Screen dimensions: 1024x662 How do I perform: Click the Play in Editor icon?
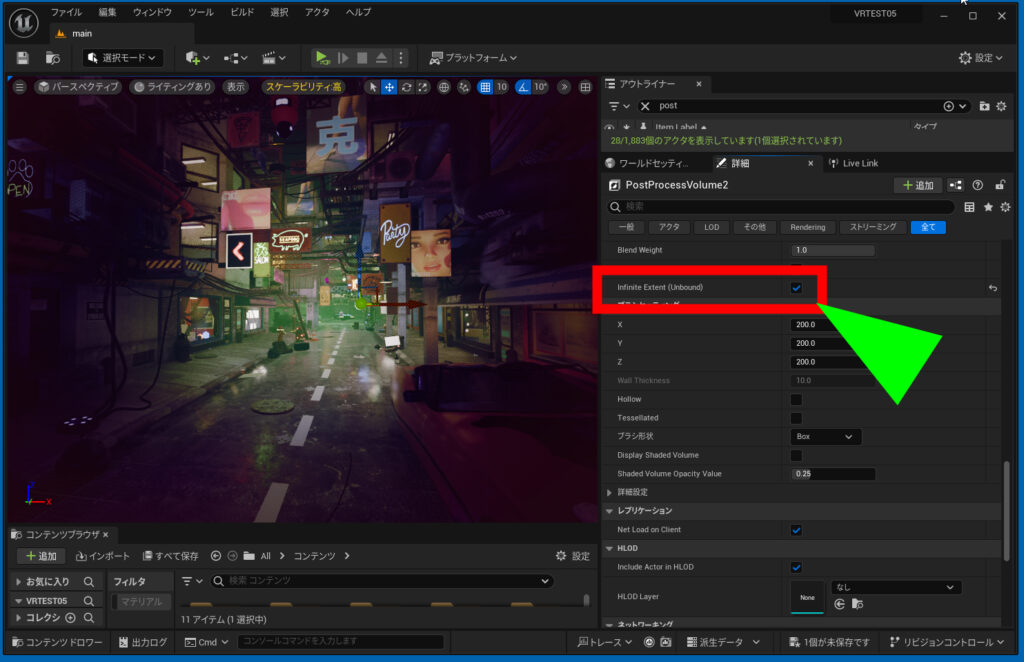321,57
